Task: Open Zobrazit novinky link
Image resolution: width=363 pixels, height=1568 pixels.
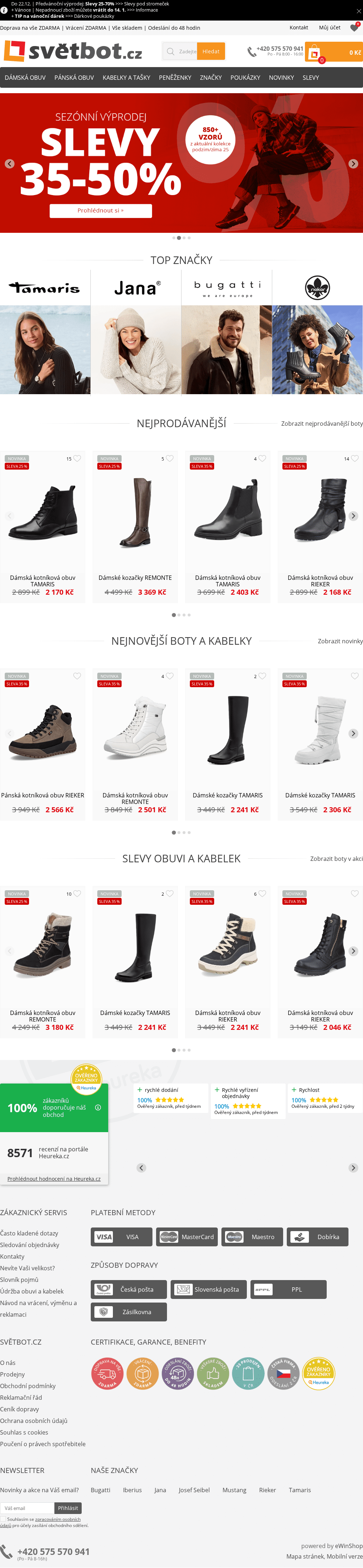Action: [x=340, y=641]
